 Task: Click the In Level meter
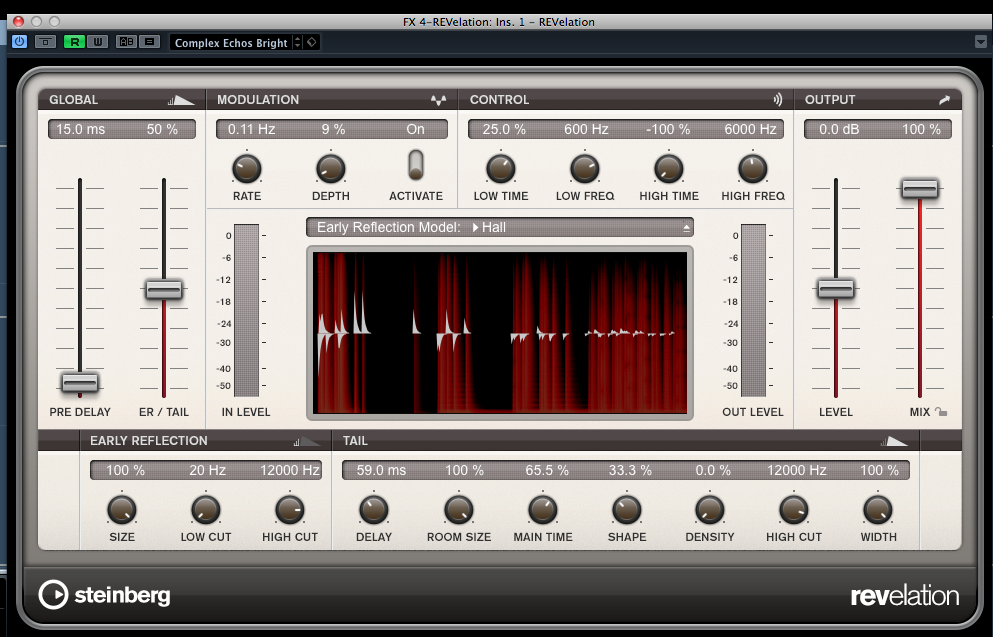click(246, 310)
